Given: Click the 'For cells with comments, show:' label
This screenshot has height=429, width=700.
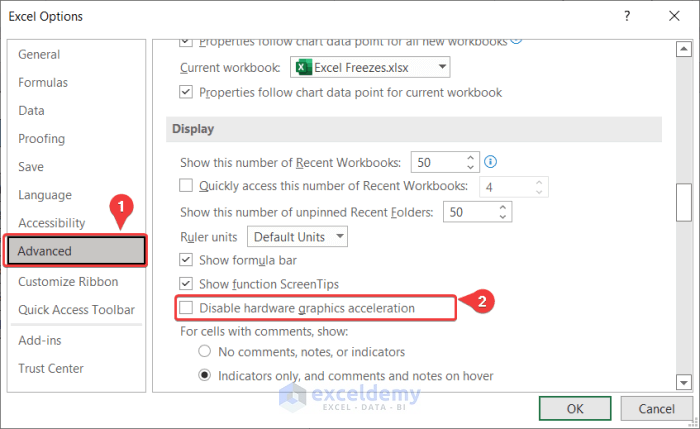Looking at the screenshot, I should pyautogui.click(x=264, y=331).
